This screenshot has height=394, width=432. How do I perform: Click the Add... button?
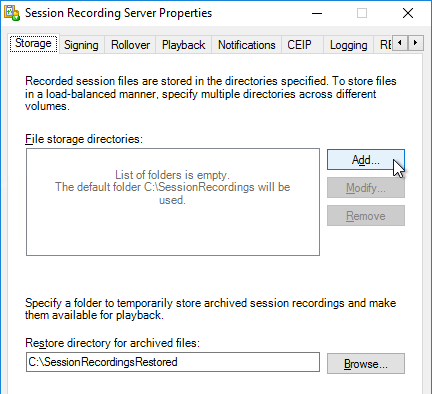point(366,160)
